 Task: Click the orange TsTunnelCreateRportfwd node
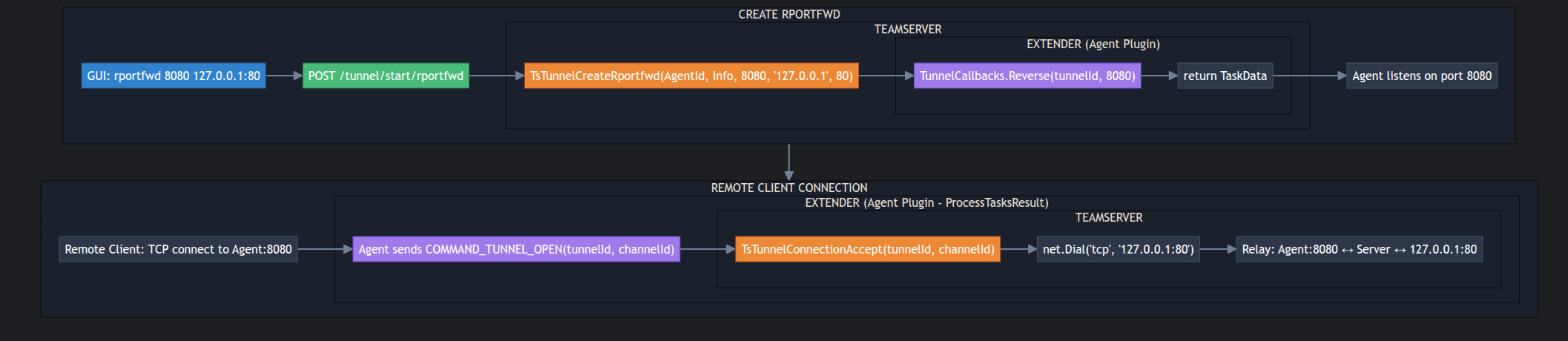(x=691, y=76)
